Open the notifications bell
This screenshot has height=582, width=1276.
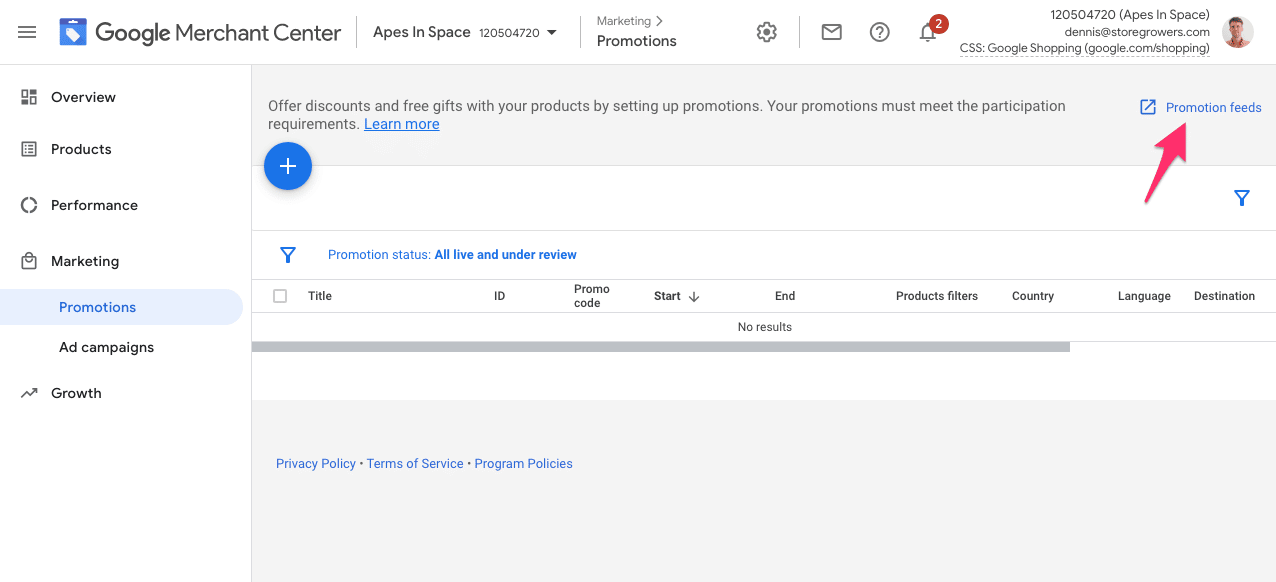(x=928, y=33)
